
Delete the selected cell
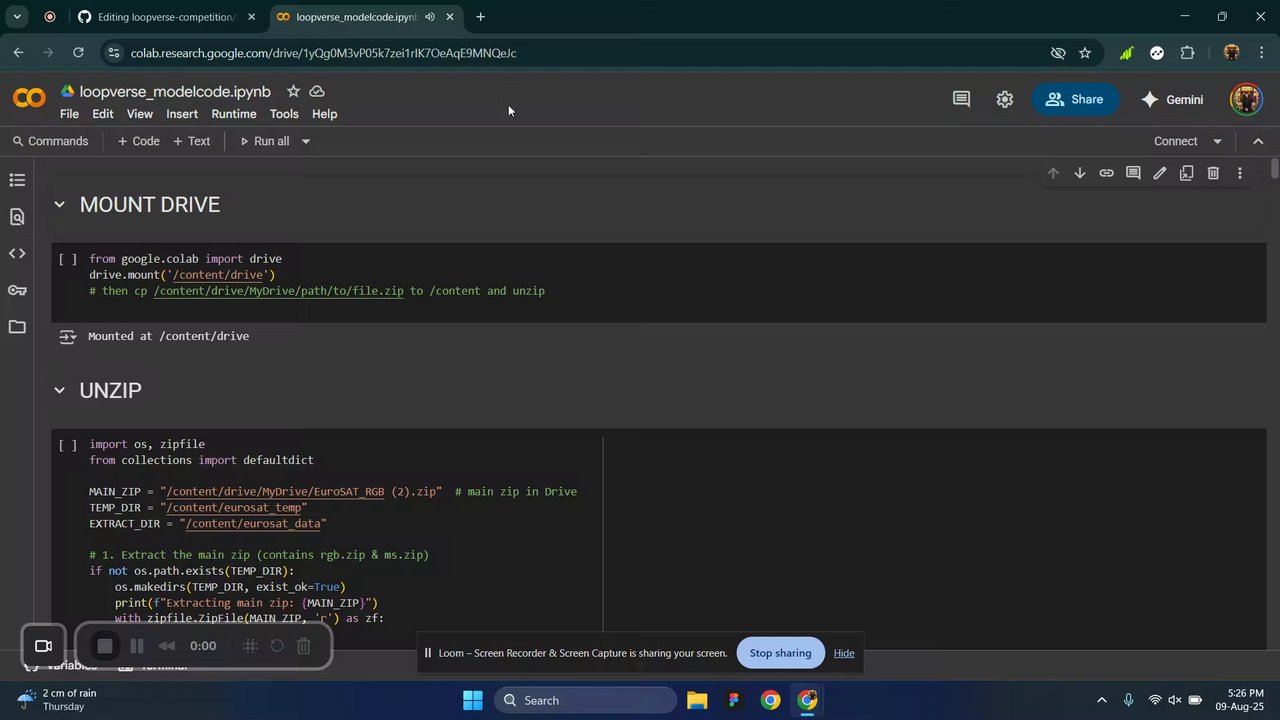pyautogui.click(x=1213, y=173)
